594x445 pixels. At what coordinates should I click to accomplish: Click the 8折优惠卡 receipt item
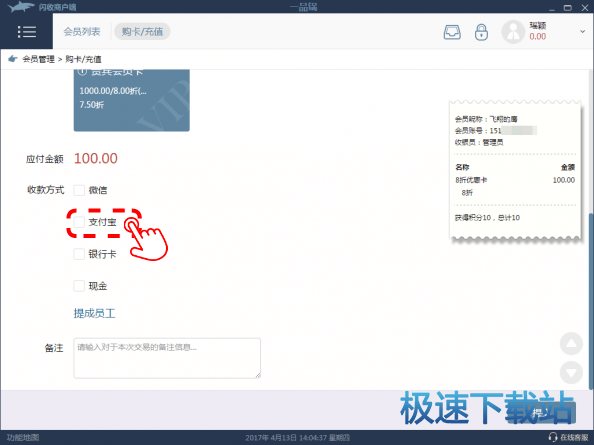471,180
